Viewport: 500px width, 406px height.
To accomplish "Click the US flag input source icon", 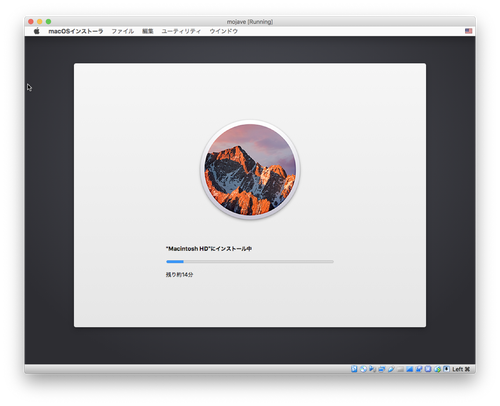I will coord(468,31).
